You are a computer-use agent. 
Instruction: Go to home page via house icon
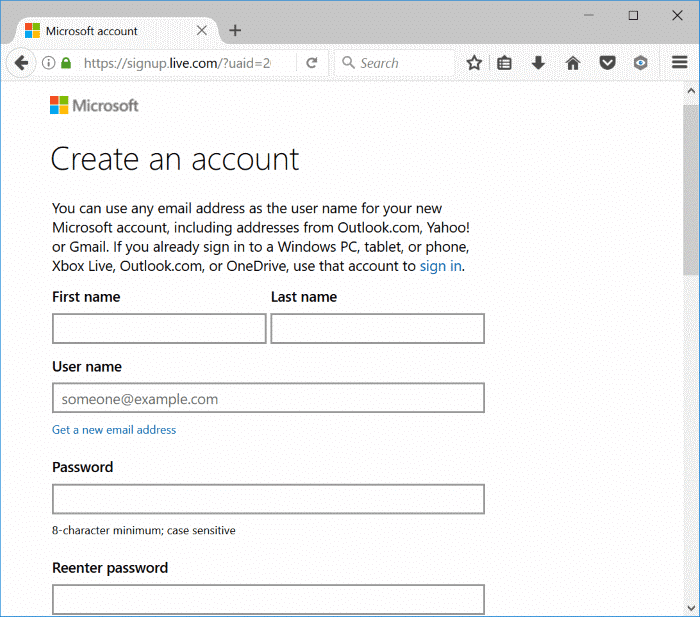coord(573,63)
